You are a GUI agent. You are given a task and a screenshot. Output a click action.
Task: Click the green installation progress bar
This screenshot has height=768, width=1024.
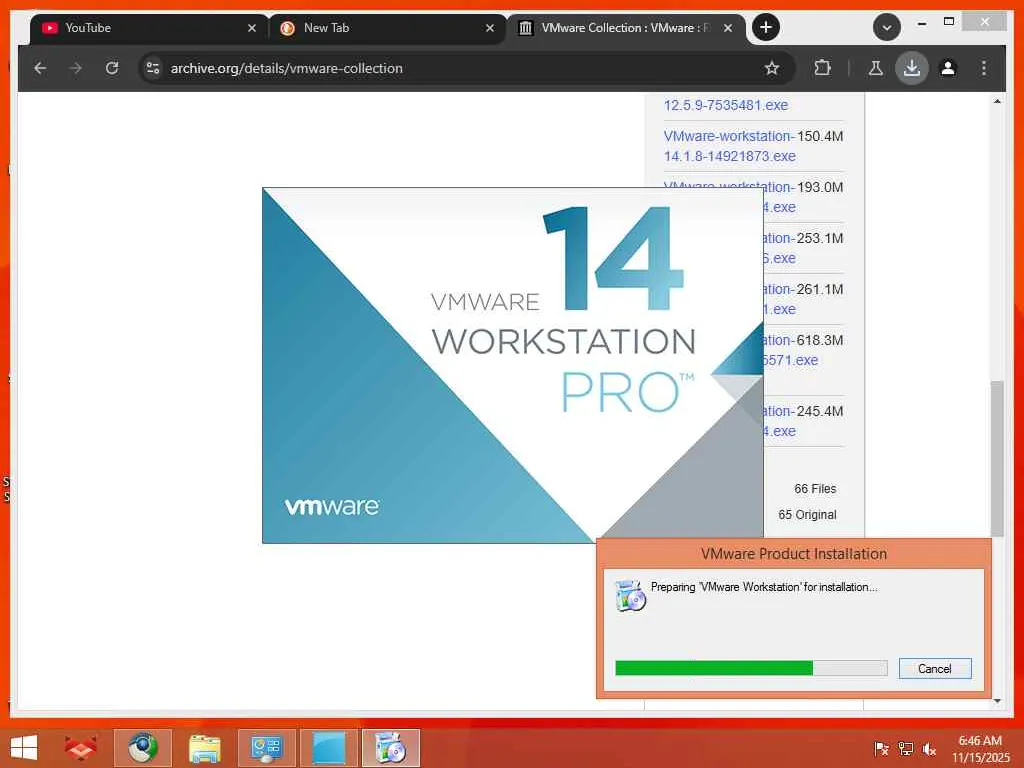(x=751, y=667)
